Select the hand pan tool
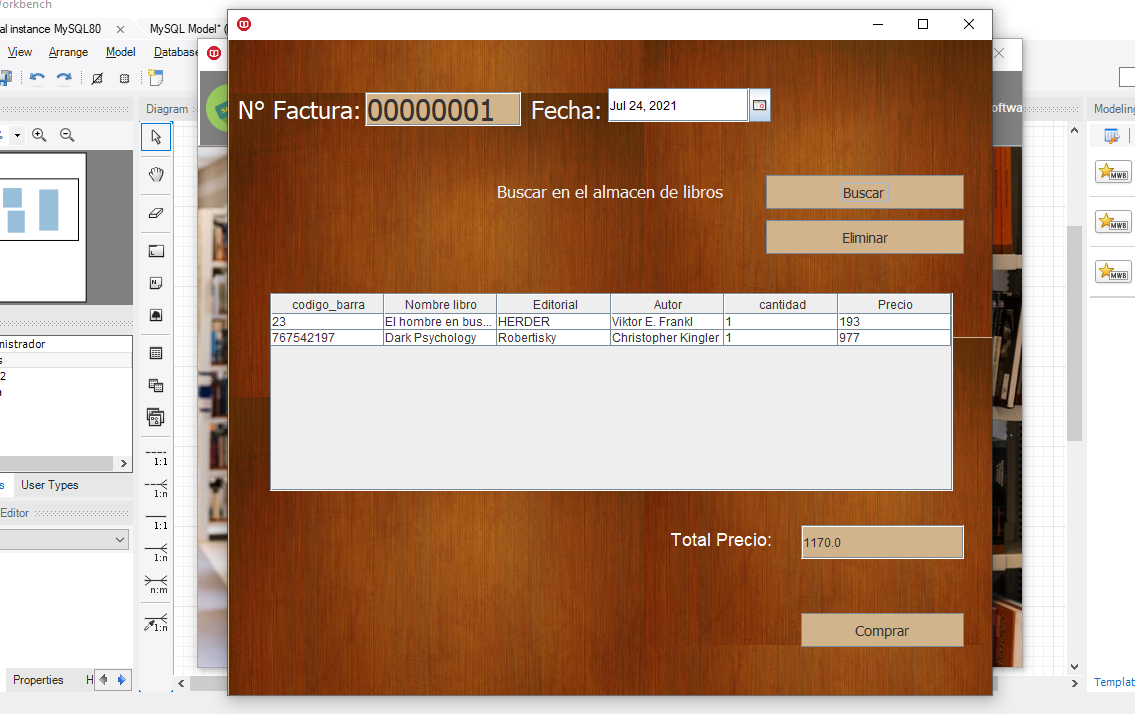1135x714 pixels. point(156,175)
